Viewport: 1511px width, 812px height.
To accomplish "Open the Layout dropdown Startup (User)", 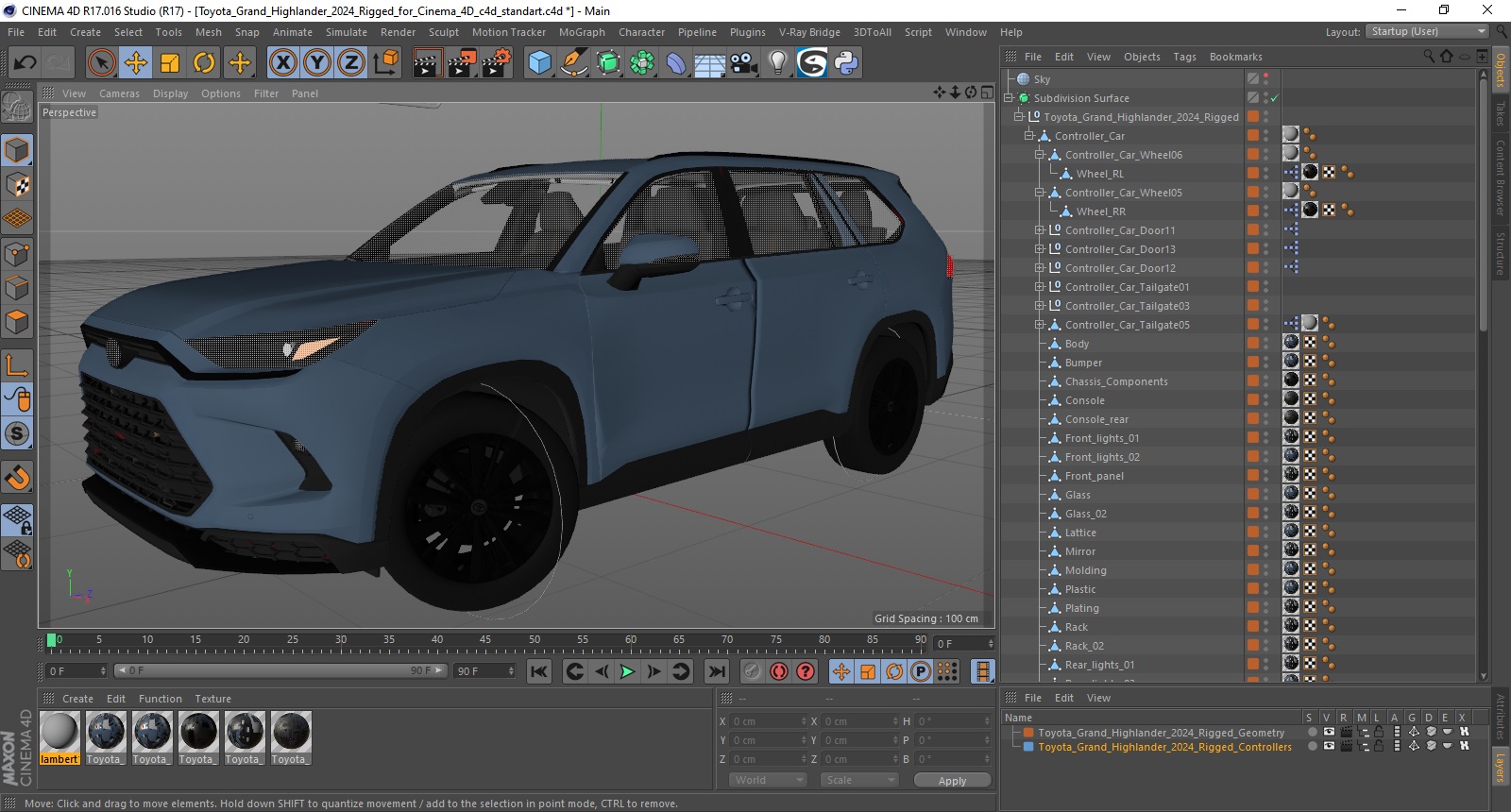I will pyautogui.click(x=1427, y=31).
